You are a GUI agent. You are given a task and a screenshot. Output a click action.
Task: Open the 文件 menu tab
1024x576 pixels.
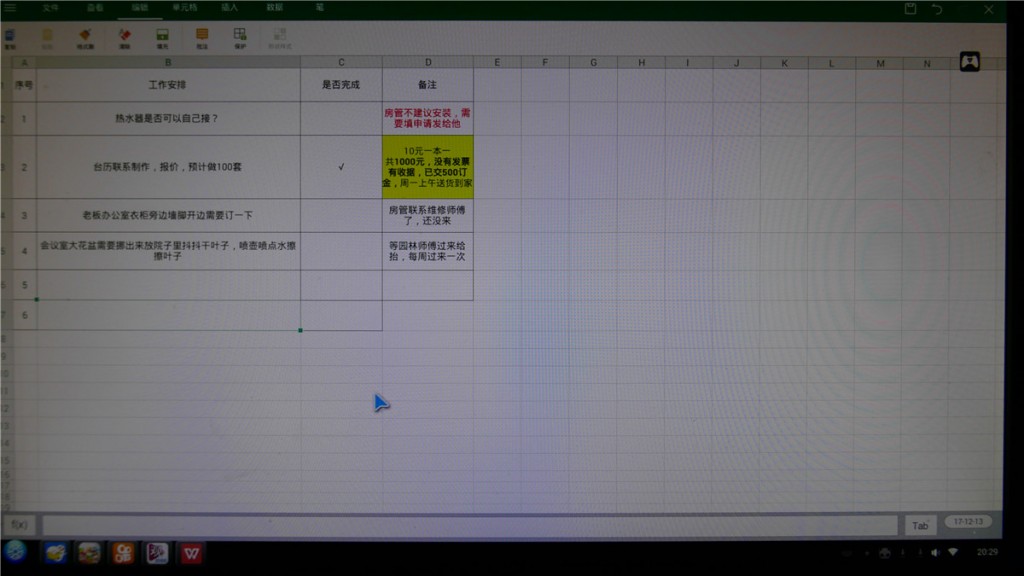click(x=50, y=8)
